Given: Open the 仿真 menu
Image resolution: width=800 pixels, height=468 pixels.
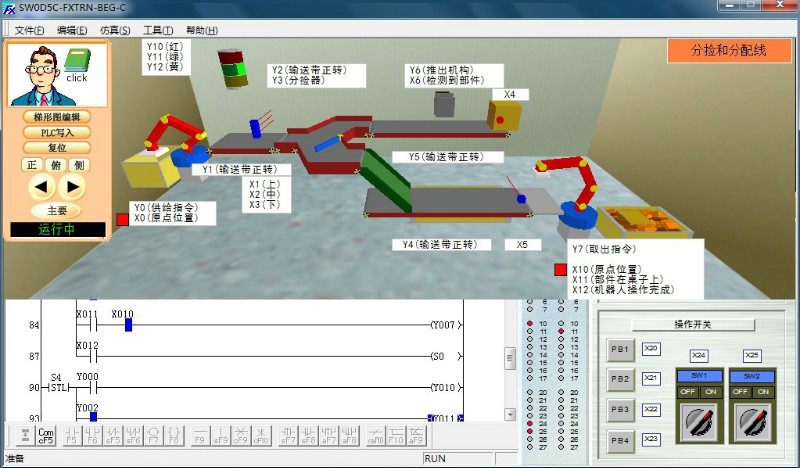Looking at the screenshot, I should [115, 30].
